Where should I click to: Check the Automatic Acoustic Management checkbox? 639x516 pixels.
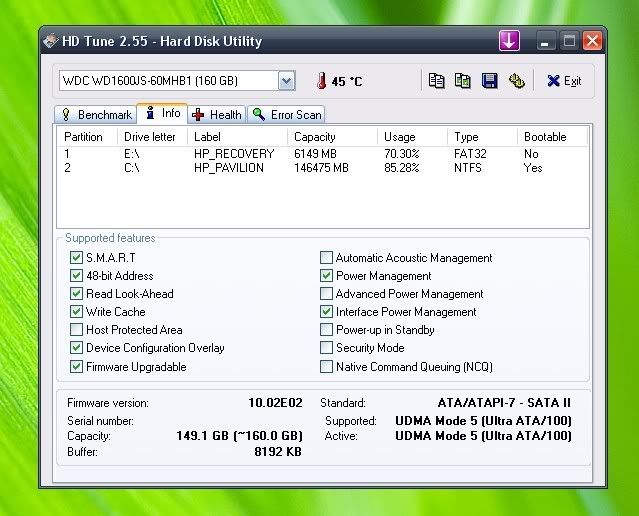click(x=326, y=258)
